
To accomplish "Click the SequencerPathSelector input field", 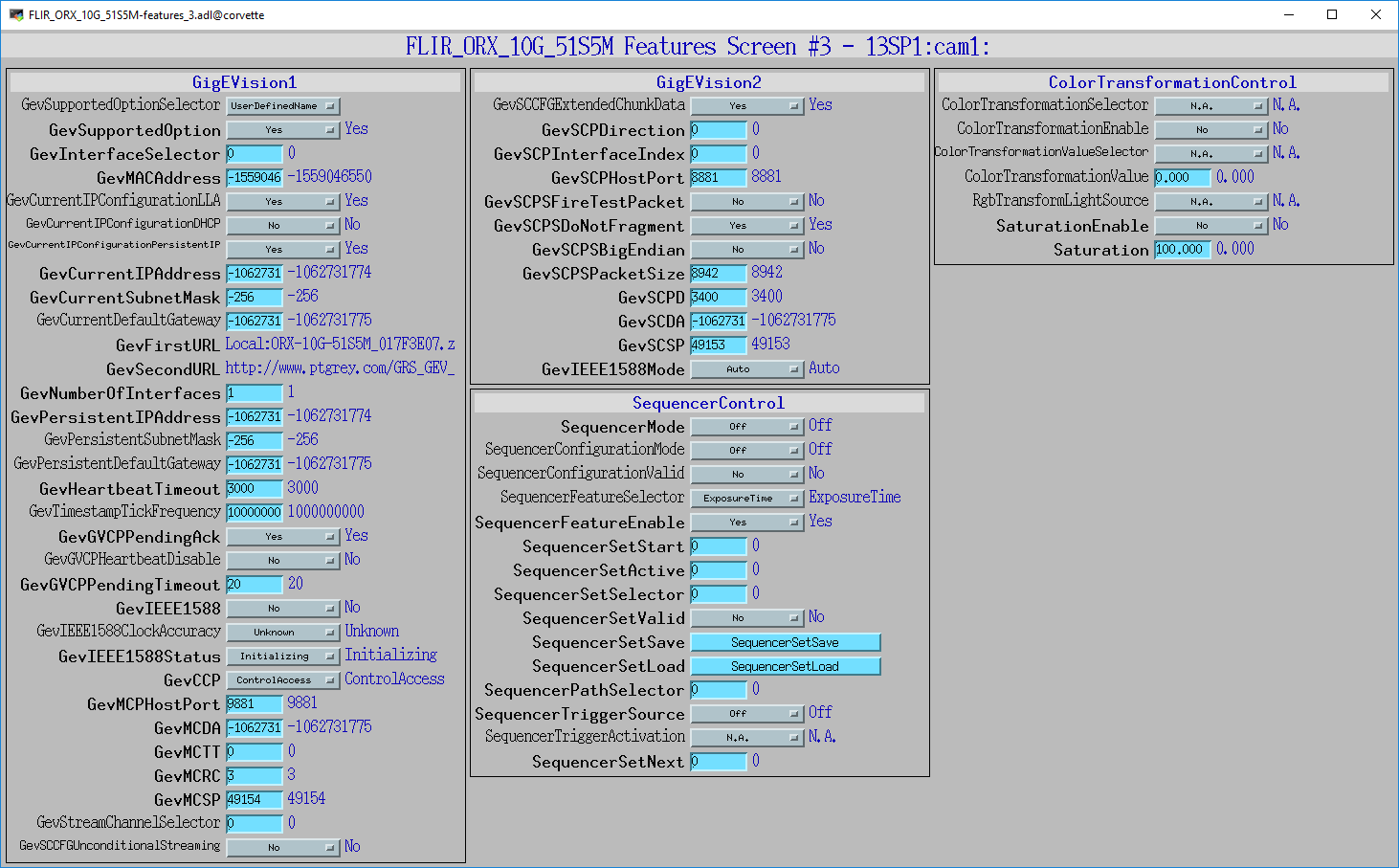I will pos(719,690).
